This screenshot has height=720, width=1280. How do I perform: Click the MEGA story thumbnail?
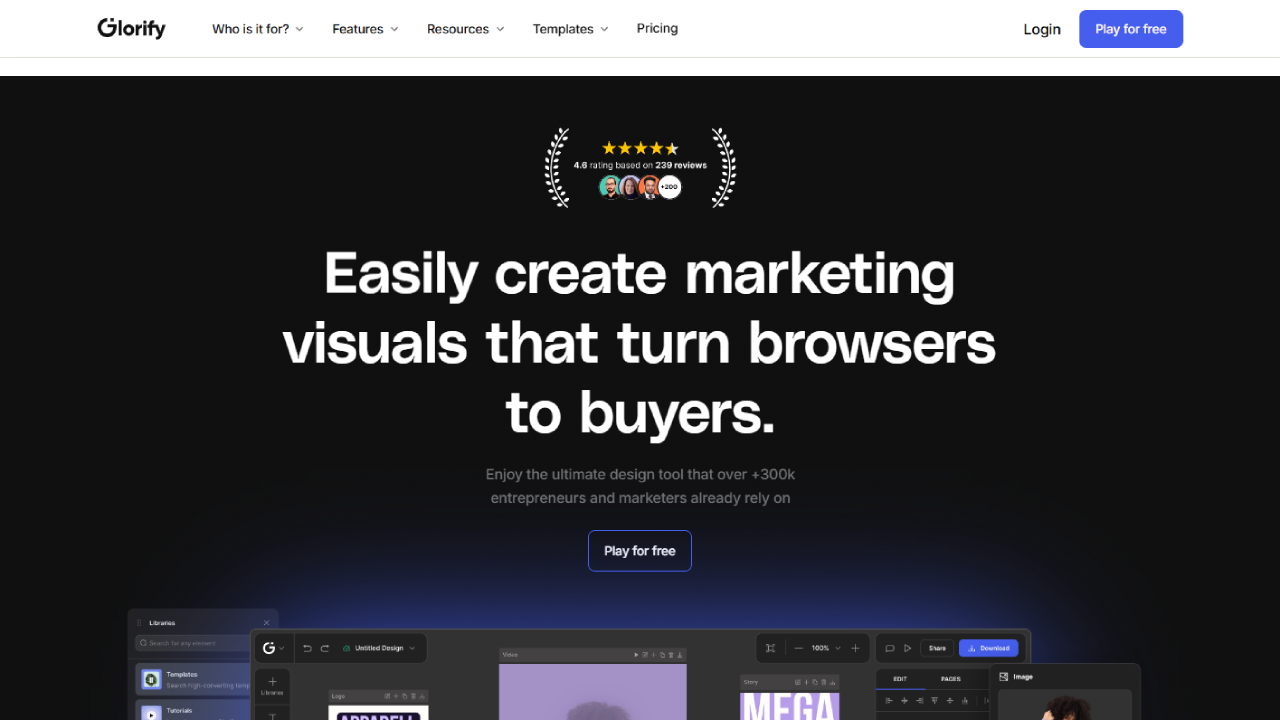[x=789, y=706]
